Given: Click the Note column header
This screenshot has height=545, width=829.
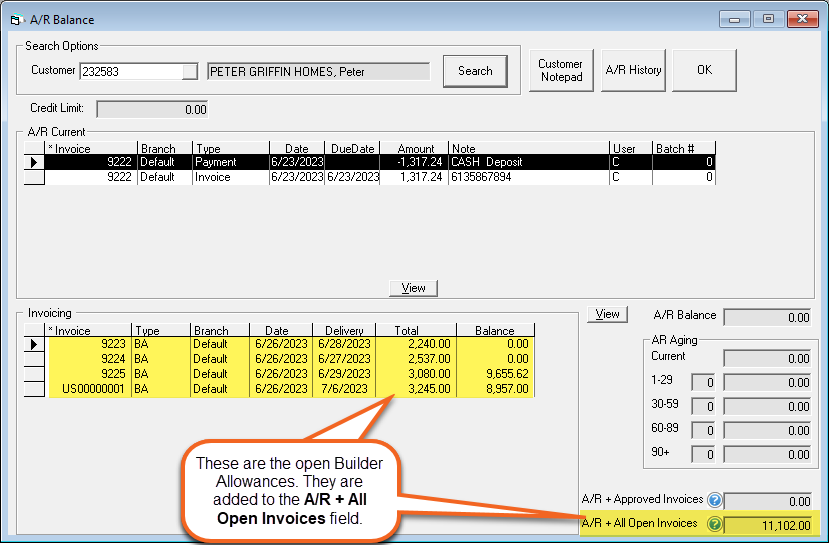Looking at the screenshot, I should (529, 148).
